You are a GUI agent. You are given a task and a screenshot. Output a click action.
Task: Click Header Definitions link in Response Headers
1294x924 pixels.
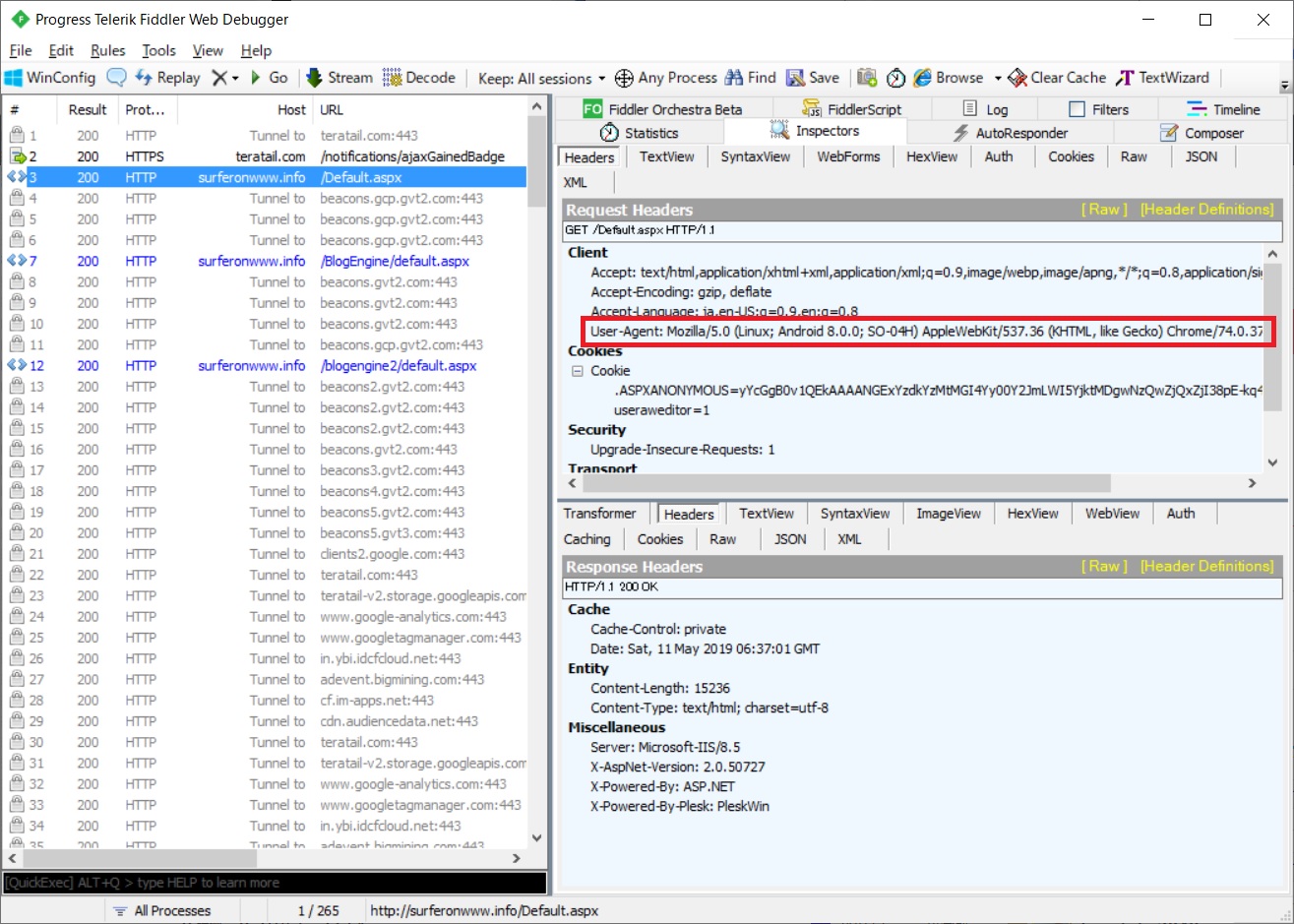pos(1206,567)
